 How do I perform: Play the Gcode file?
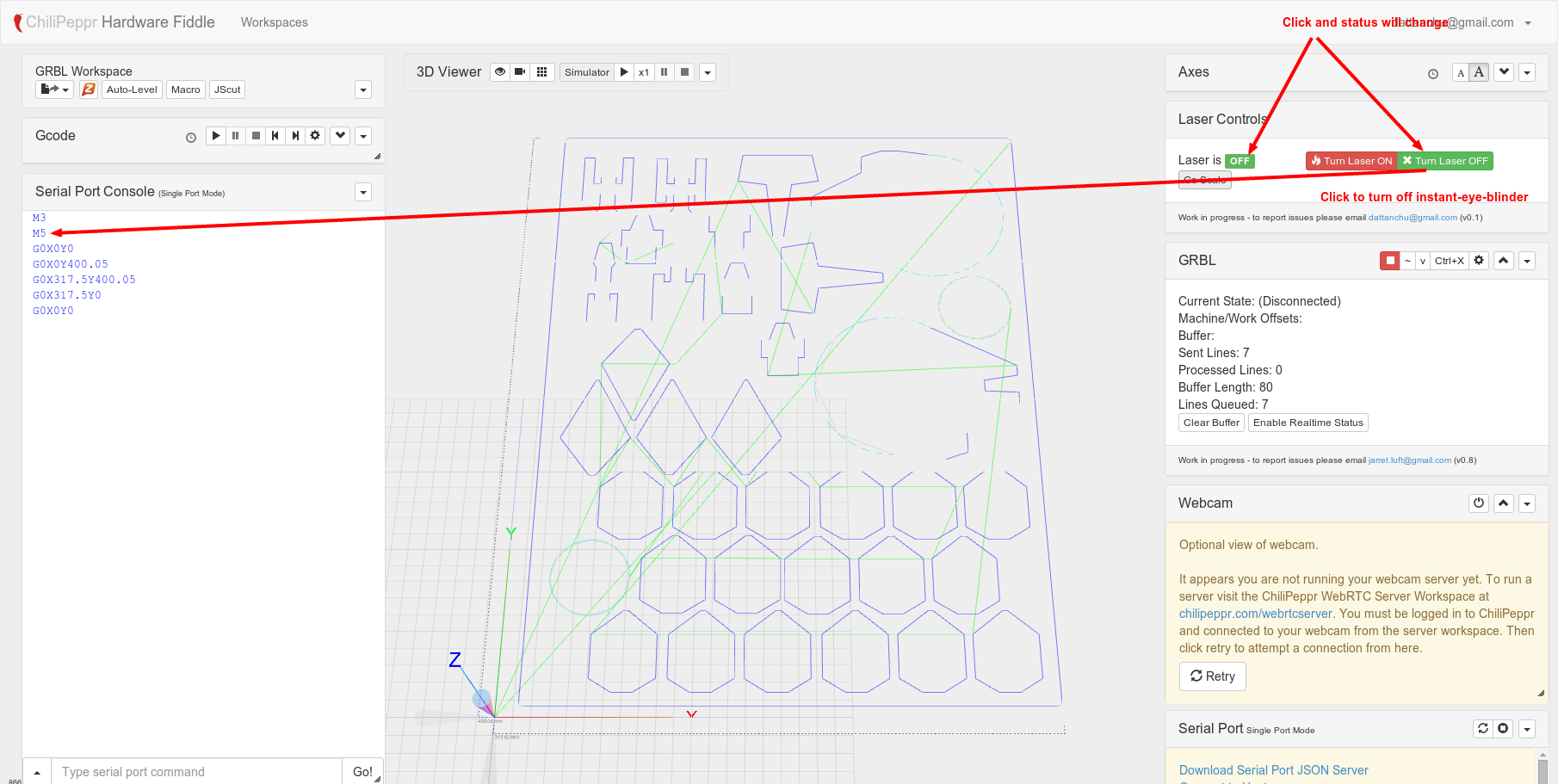216,136
